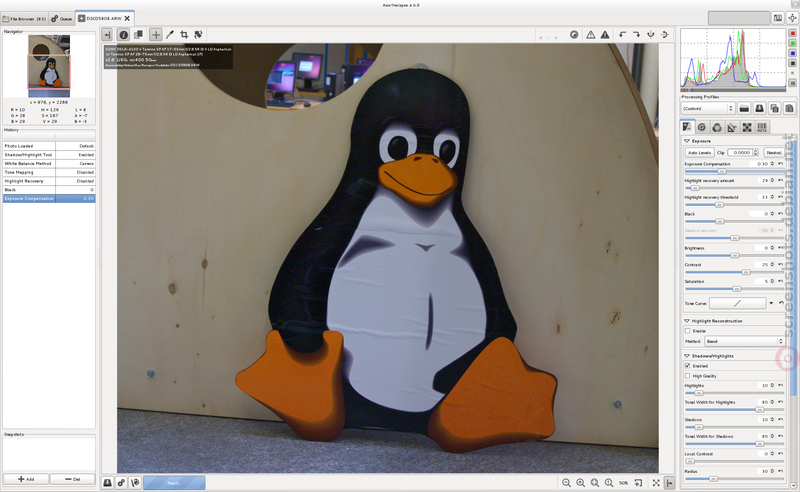Flip image horizontally icon
This screenshot has height=492, width=800.
(651, 35)
